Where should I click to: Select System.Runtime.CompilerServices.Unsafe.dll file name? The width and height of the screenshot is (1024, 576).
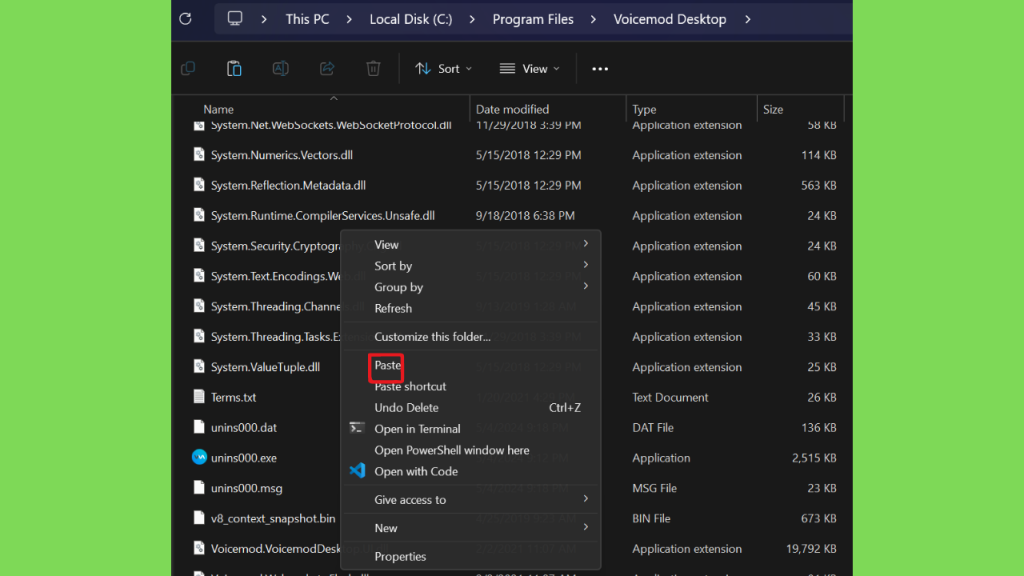tap(323, 216)
